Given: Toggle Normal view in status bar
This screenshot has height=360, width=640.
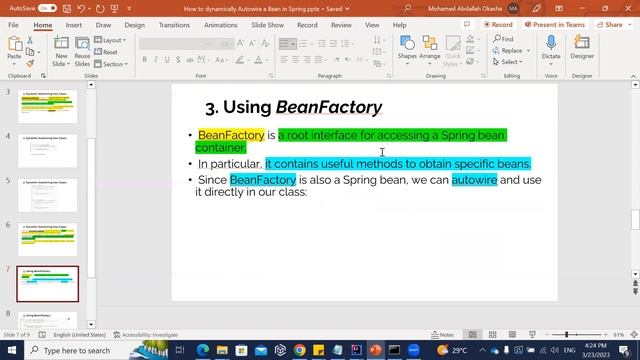Looking at the screenshot, I should click(x=473, y=335).
